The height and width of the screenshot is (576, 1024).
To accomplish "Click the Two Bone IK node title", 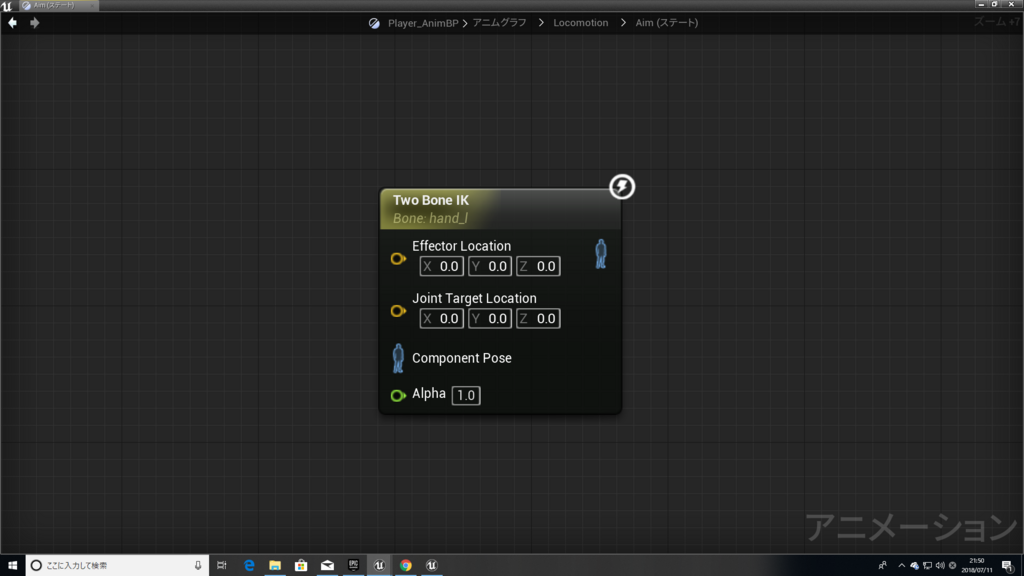I will pyautogui.click(x=431, y=200).
